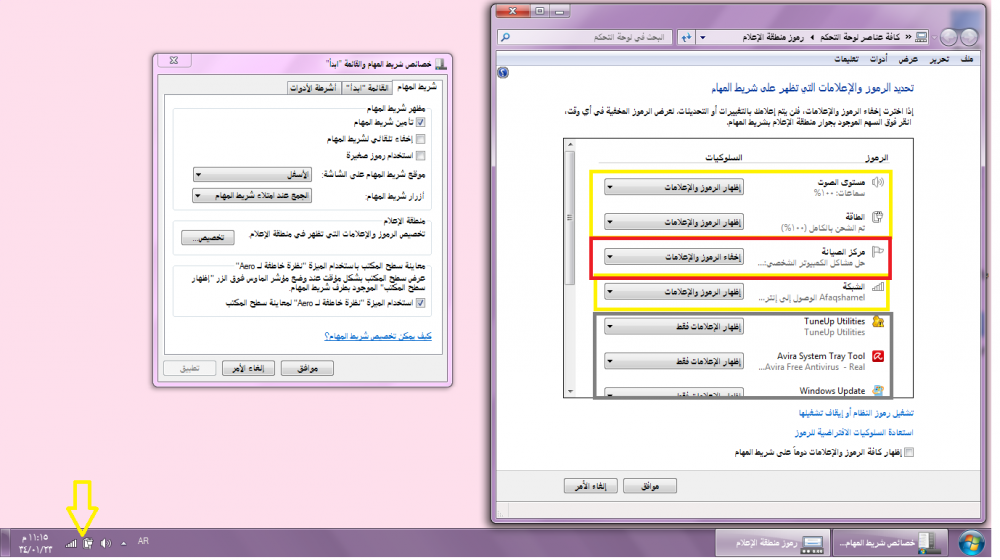Enable auto-hide taskbar checkbox (إخفاء تلقائي)
The height and width of the screenshot is (560, 1000).
420,139
